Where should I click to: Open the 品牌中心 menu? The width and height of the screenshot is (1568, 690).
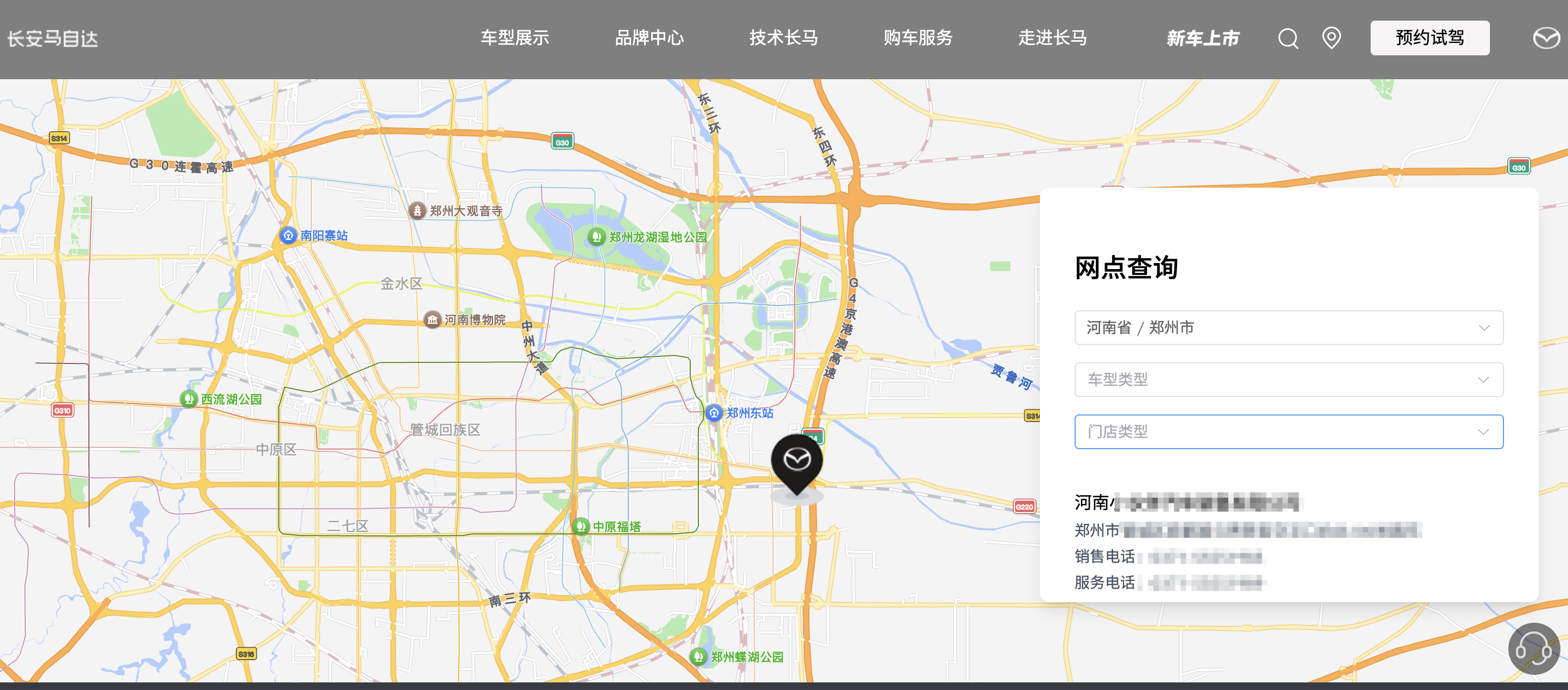[649, 38]
